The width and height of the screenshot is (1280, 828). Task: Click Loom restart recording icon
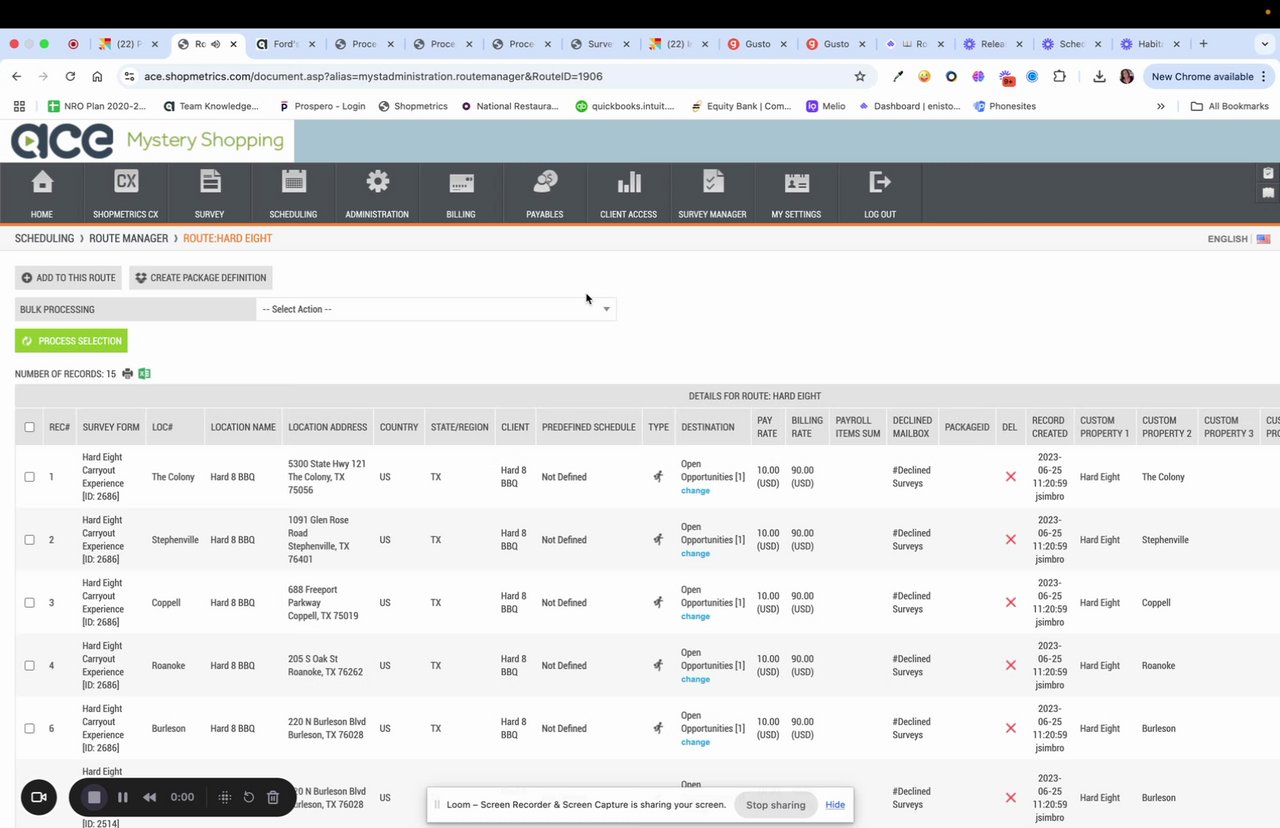tap(249, 797)
